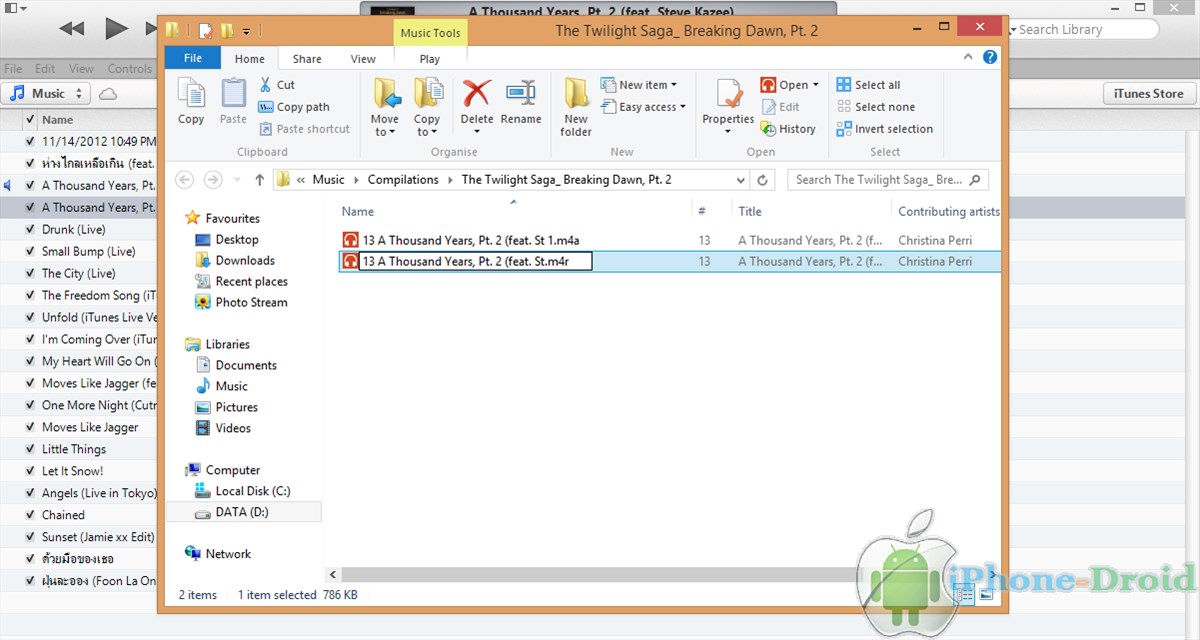Expand the Delete dropdown arrow
Viewport: 1200px width, 640px height.
477,131
